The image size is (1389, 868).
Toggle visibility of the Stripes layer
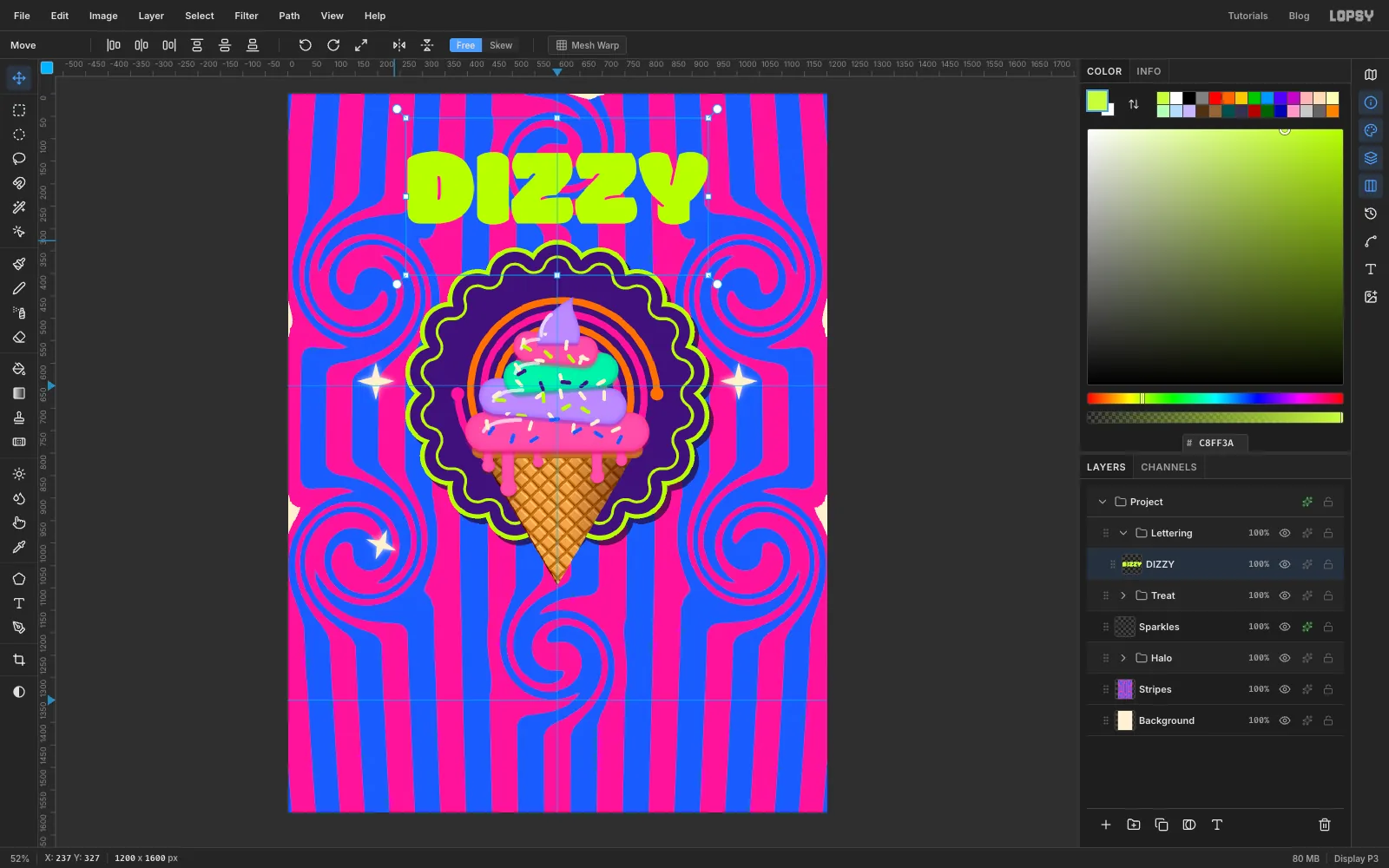[x=1285, y=689]
